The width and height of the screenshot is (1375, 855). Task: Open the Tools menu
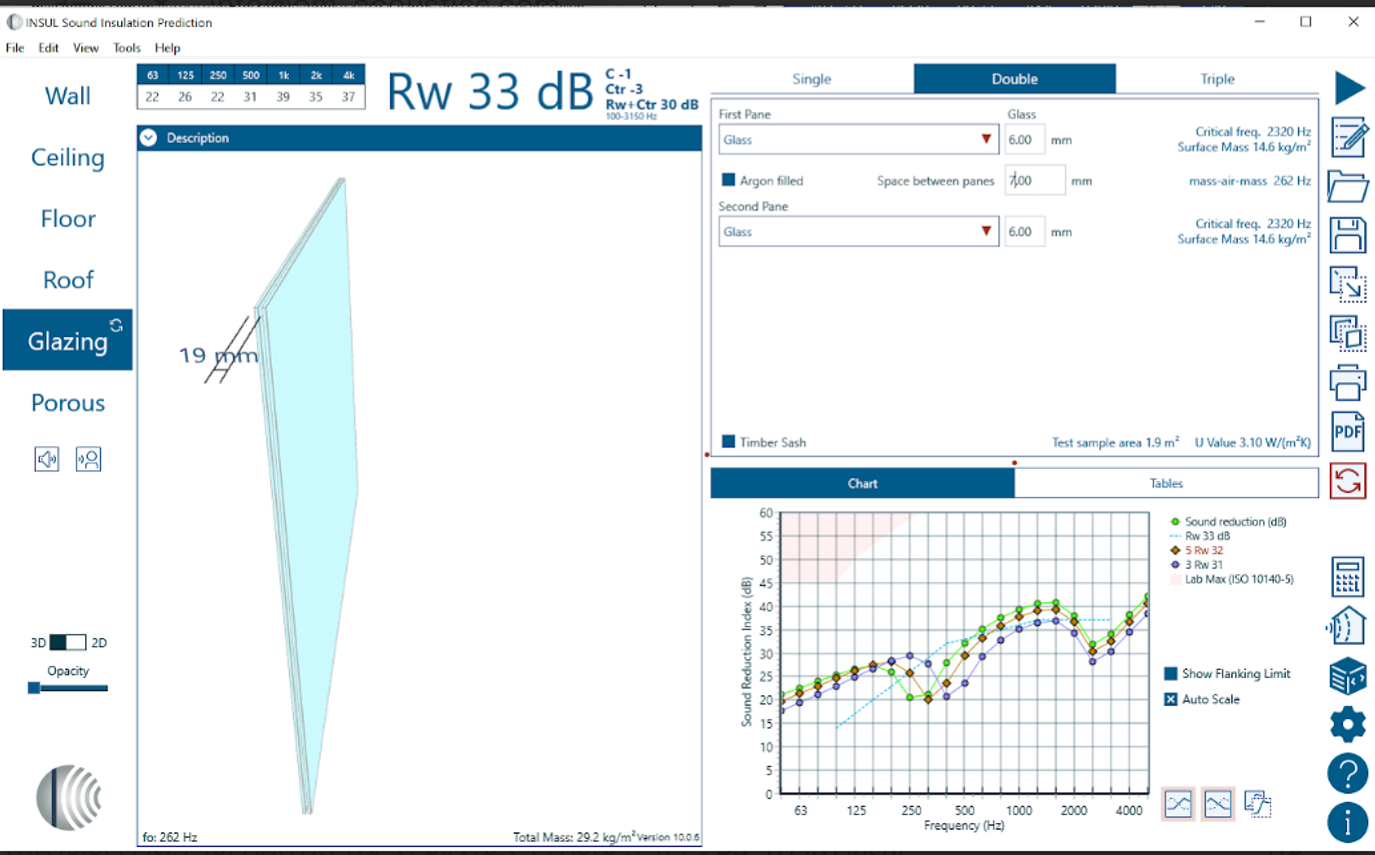tap(127, 48)
